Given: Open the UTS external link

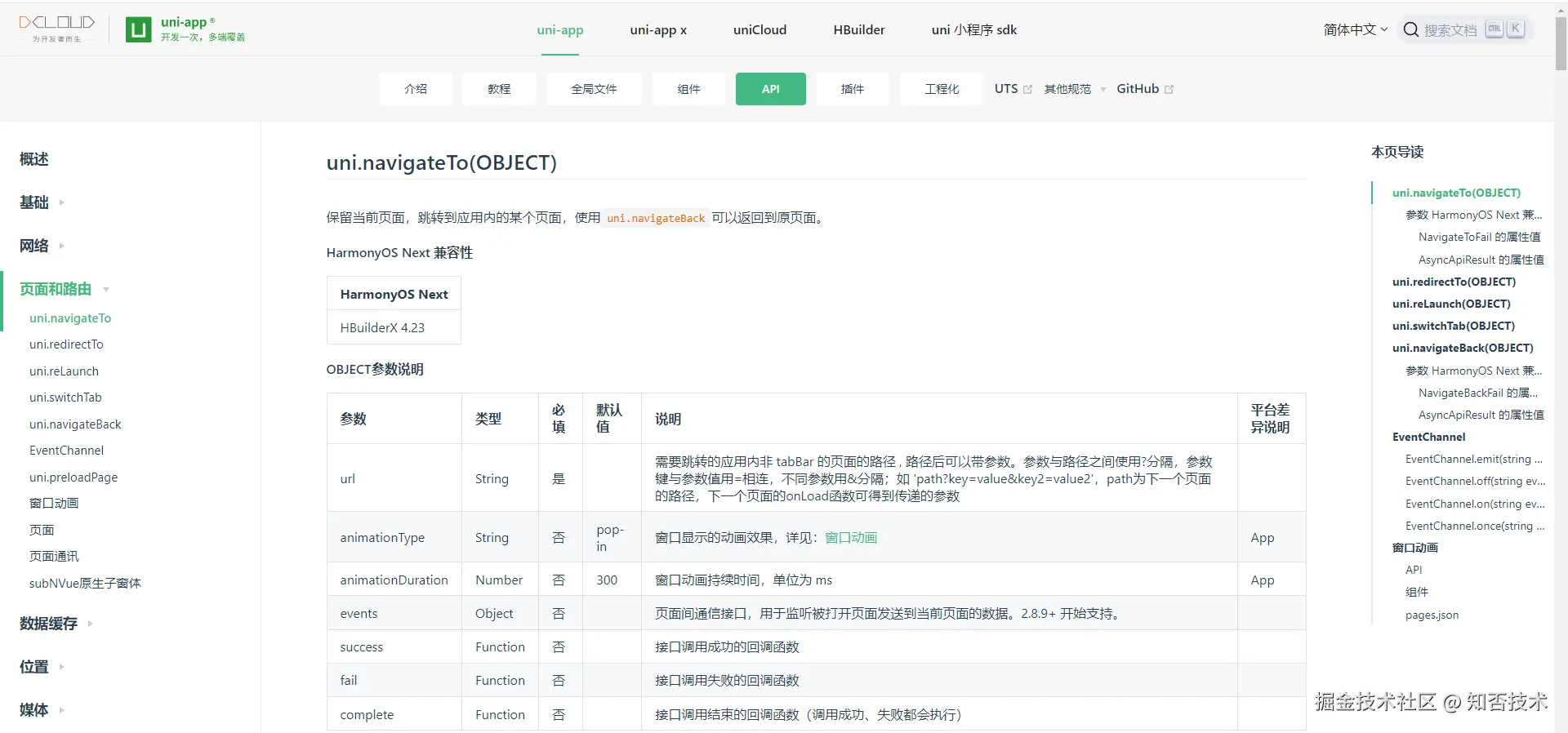Looking at the screenshot, I should pos(1013,89).
